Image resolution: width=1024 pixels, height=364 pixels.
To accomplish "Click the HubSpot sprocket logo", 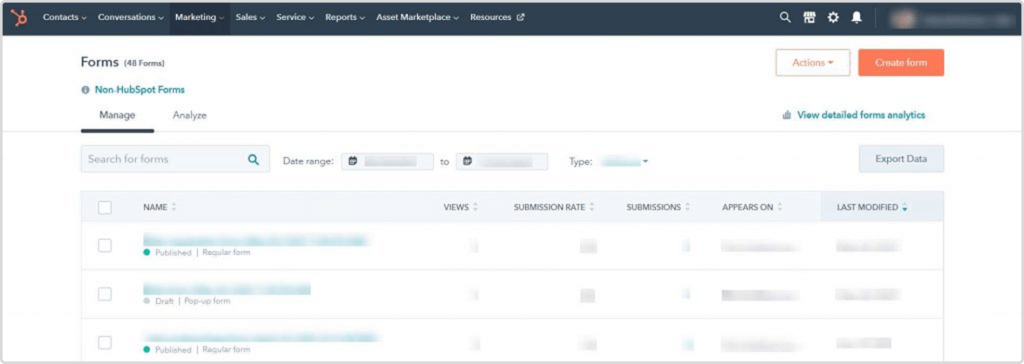I will click(x=19, y=18).
